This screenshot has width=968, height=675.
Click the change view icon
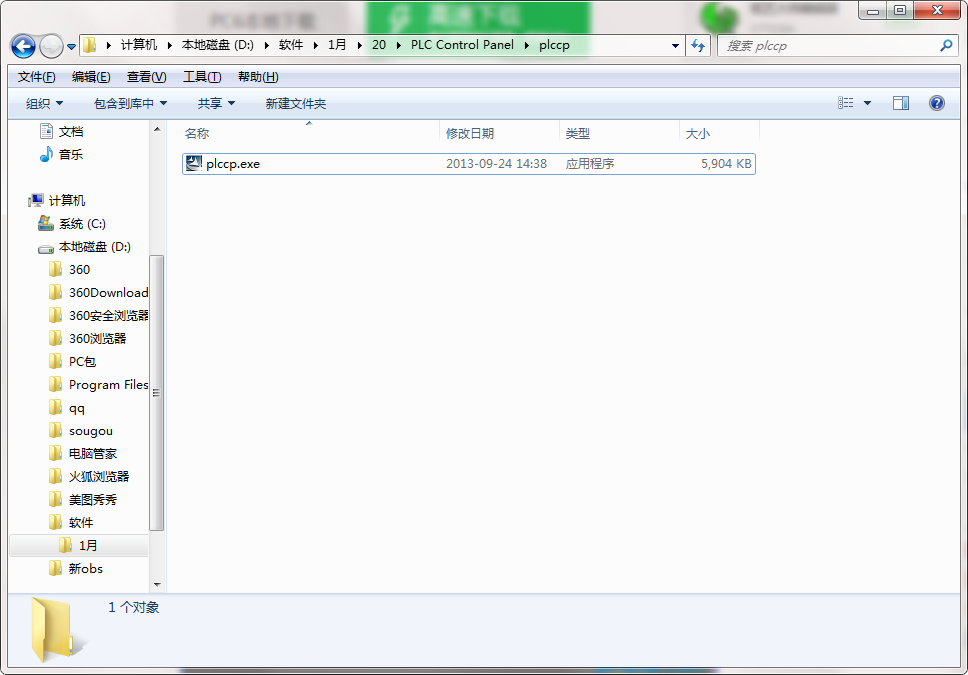tap(846, 103)
